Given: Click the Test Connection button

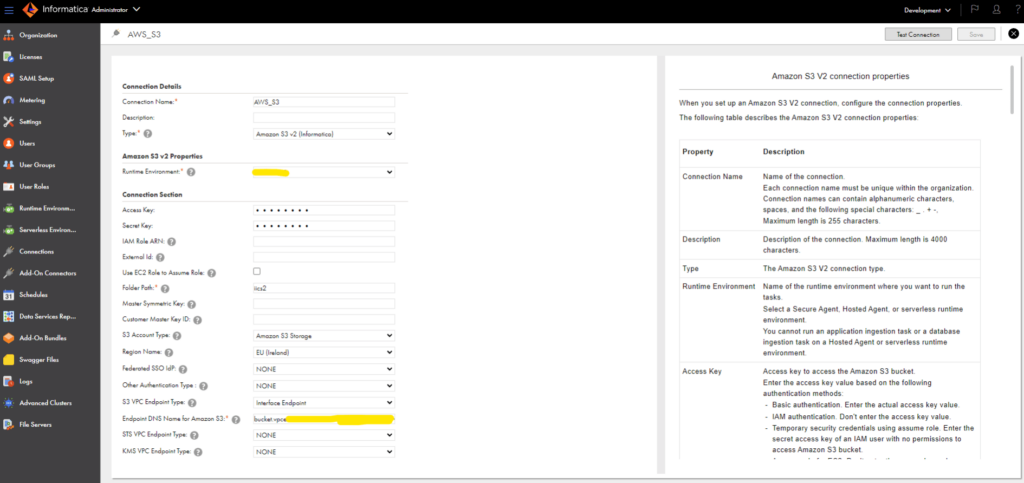Looking at the screenshot, I should [917, 34].
